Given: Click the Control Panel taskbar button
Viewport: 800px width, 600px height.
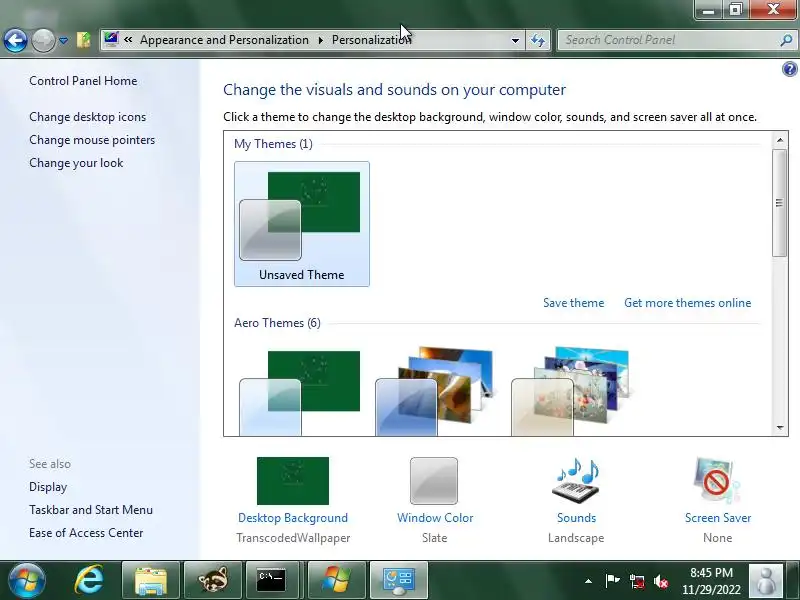Looking at the screenshot, I should tap(399, 580).
